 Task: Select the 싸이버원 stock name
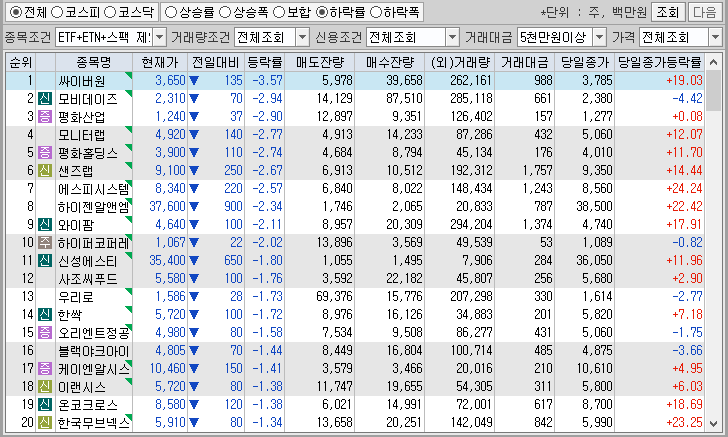(x=82, y=81)
